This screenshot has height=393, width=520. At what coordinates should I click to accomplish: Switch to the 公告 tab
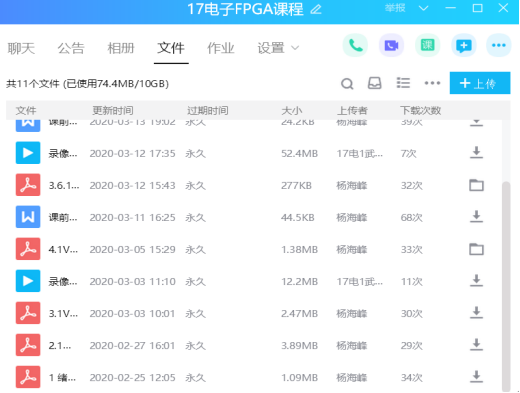coord(71,48)
